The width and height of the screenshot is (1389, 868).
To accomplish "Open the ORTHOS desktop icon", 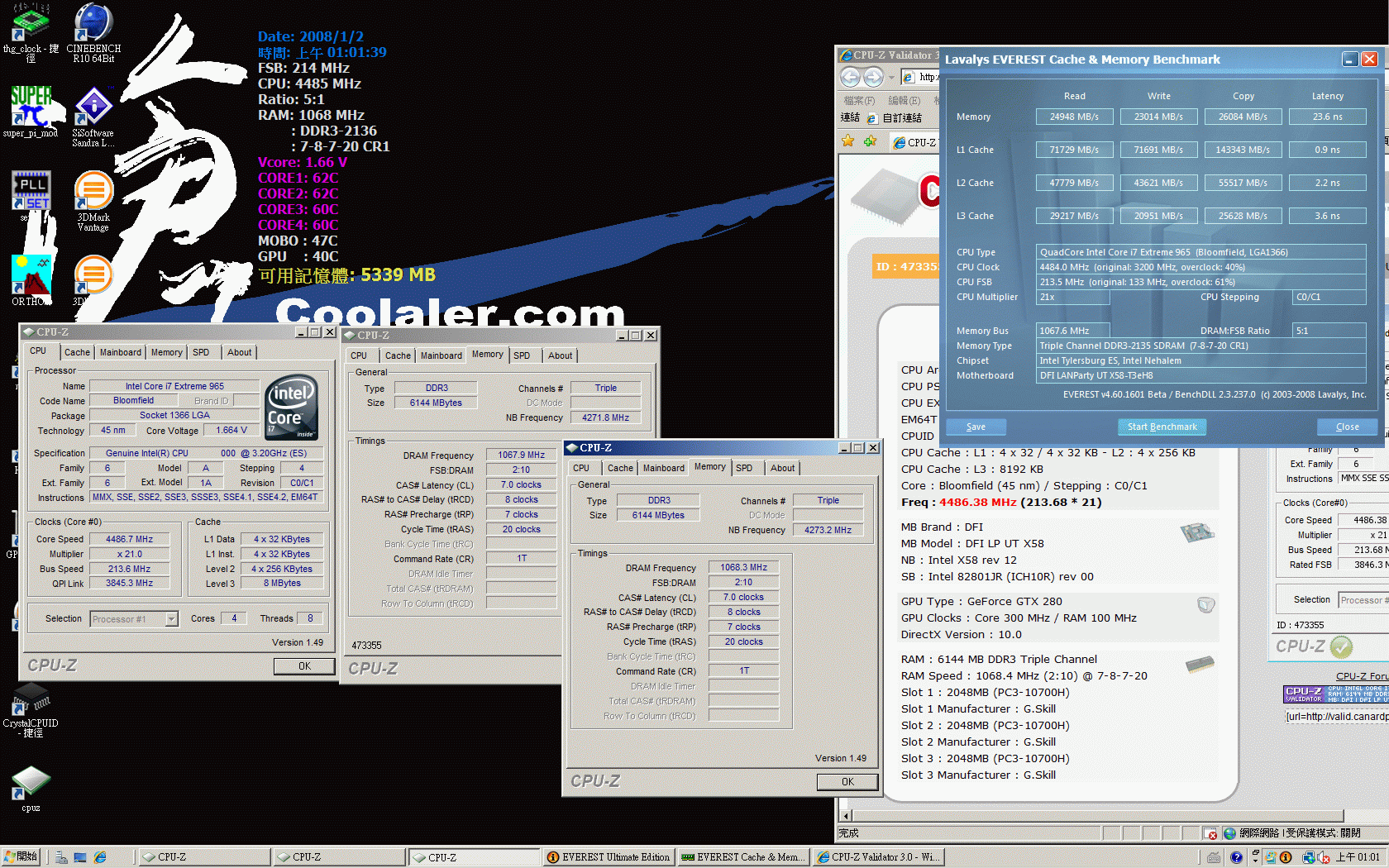I will click(x=31, y=280).
